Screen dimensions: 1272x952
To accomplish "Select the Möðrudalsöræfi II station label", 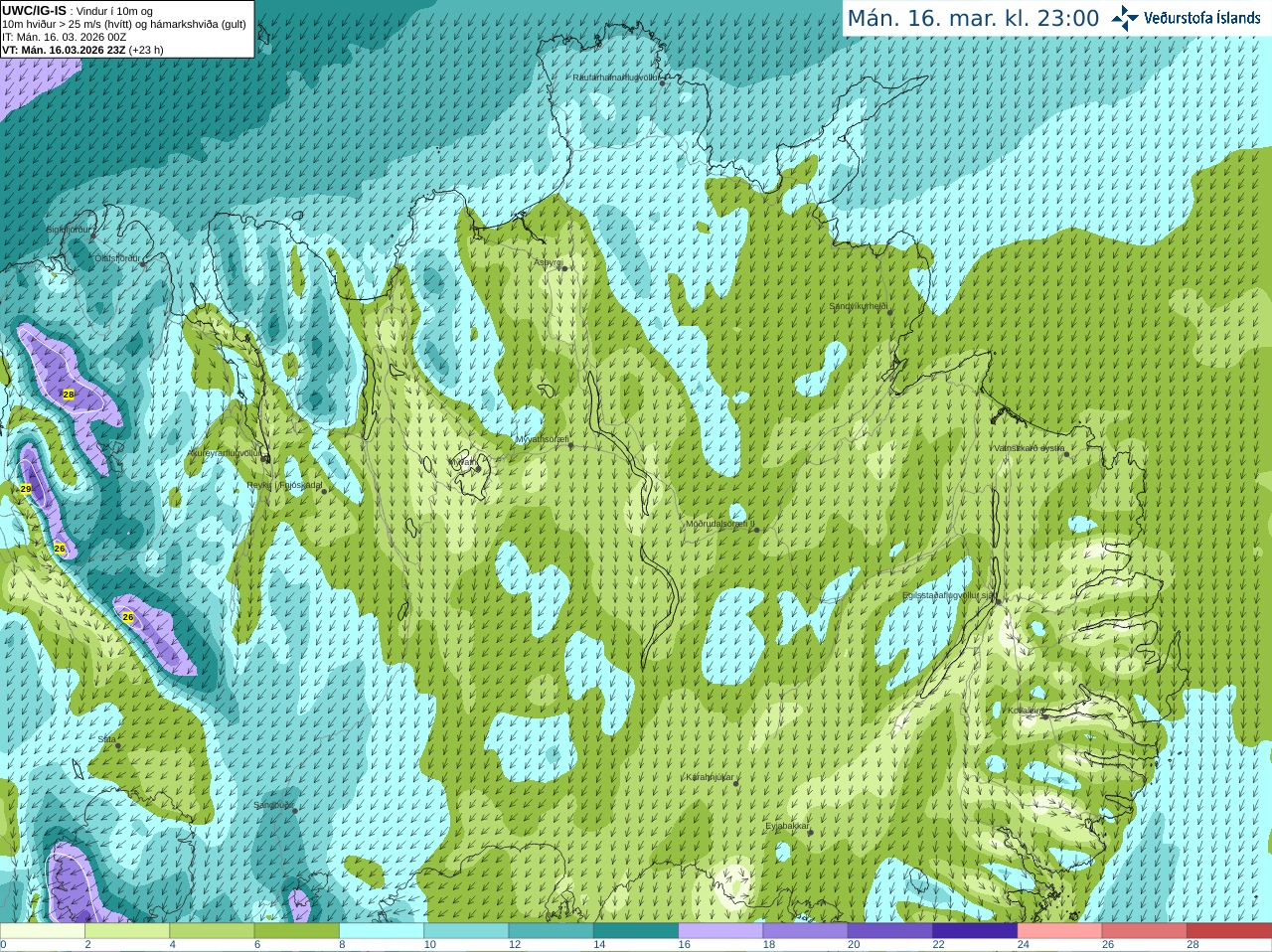I will pyautogui.click(x=719, y=524).
